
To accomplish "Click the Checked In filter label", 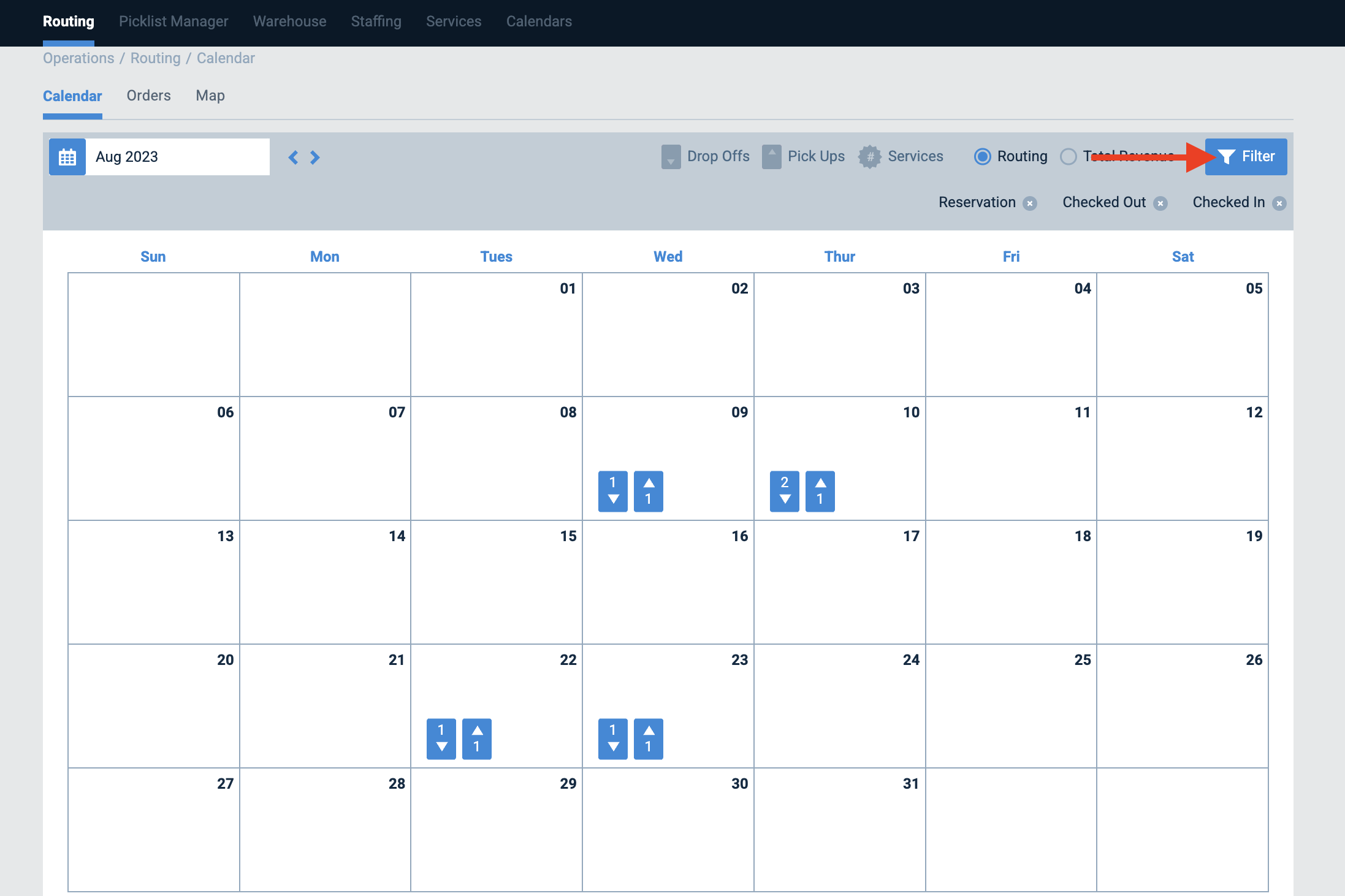I will click(x=1229, y=202).
